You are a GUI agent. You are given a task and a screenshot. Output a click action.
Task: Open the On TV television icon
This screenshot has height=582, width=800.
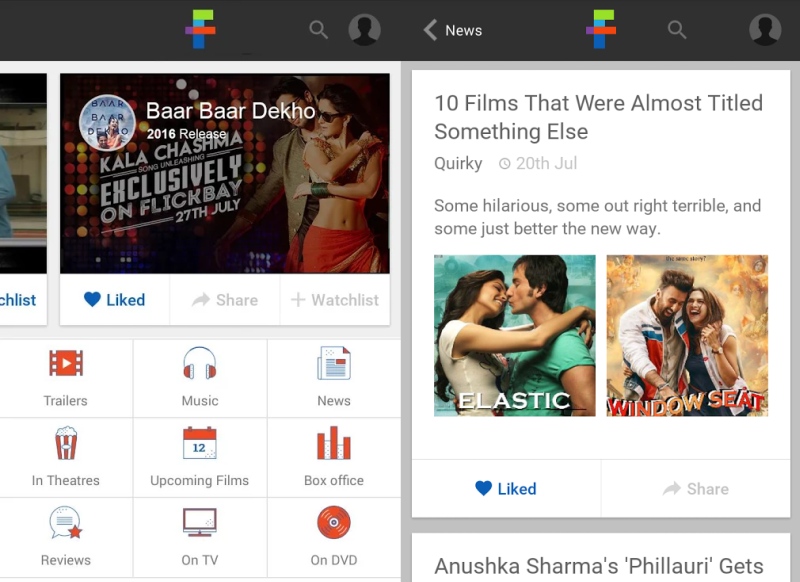[199, 522]
